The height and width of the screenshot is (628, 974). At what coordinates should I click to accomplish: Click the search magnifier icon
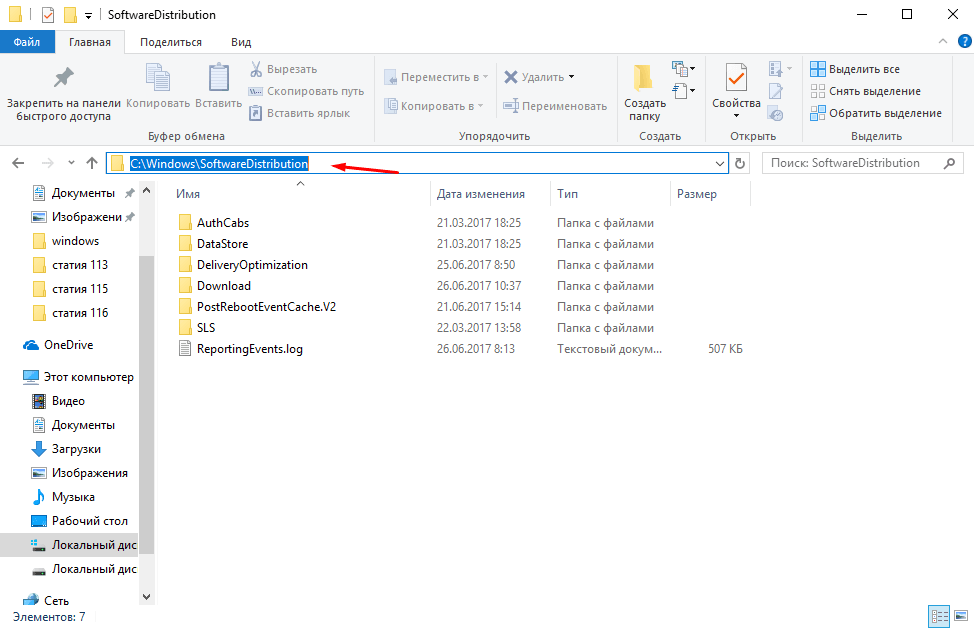pyautogui.click(x=949, y=163)
